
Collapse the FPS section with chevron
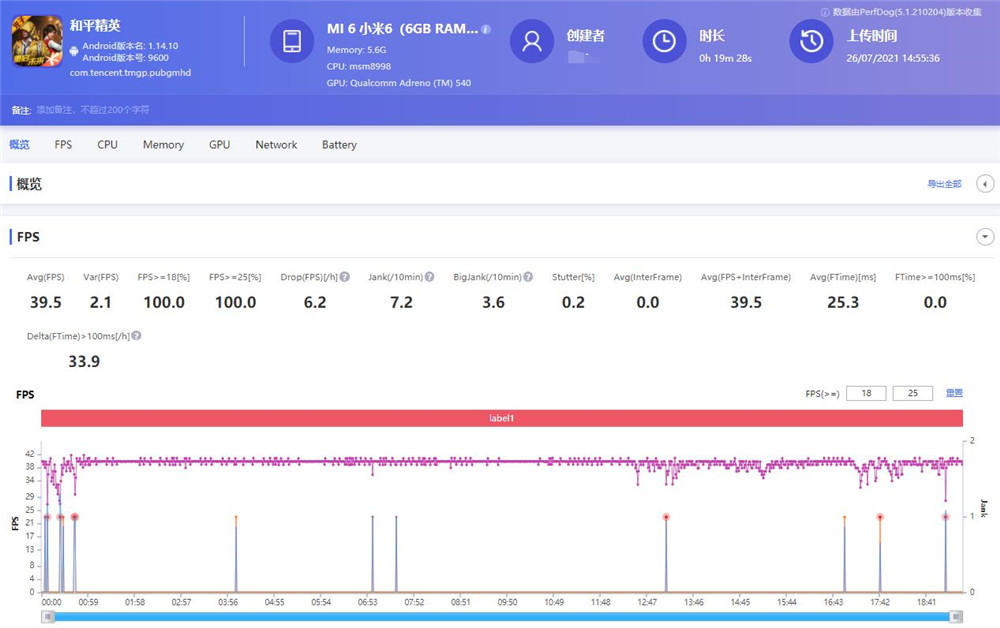[985, 237]
